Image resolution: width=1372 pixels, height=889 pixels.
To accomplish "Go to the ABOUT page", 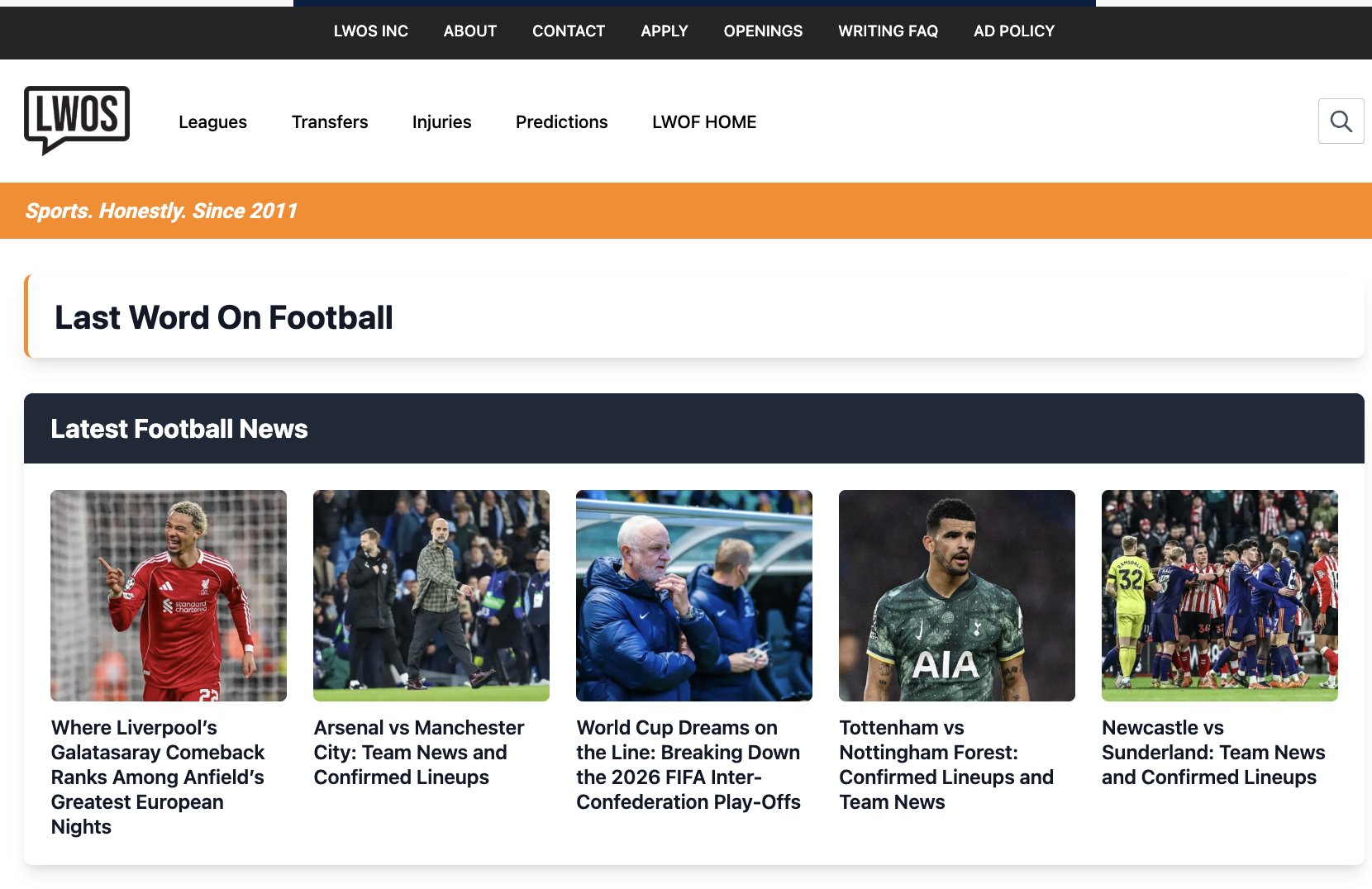I will point(470,31).
